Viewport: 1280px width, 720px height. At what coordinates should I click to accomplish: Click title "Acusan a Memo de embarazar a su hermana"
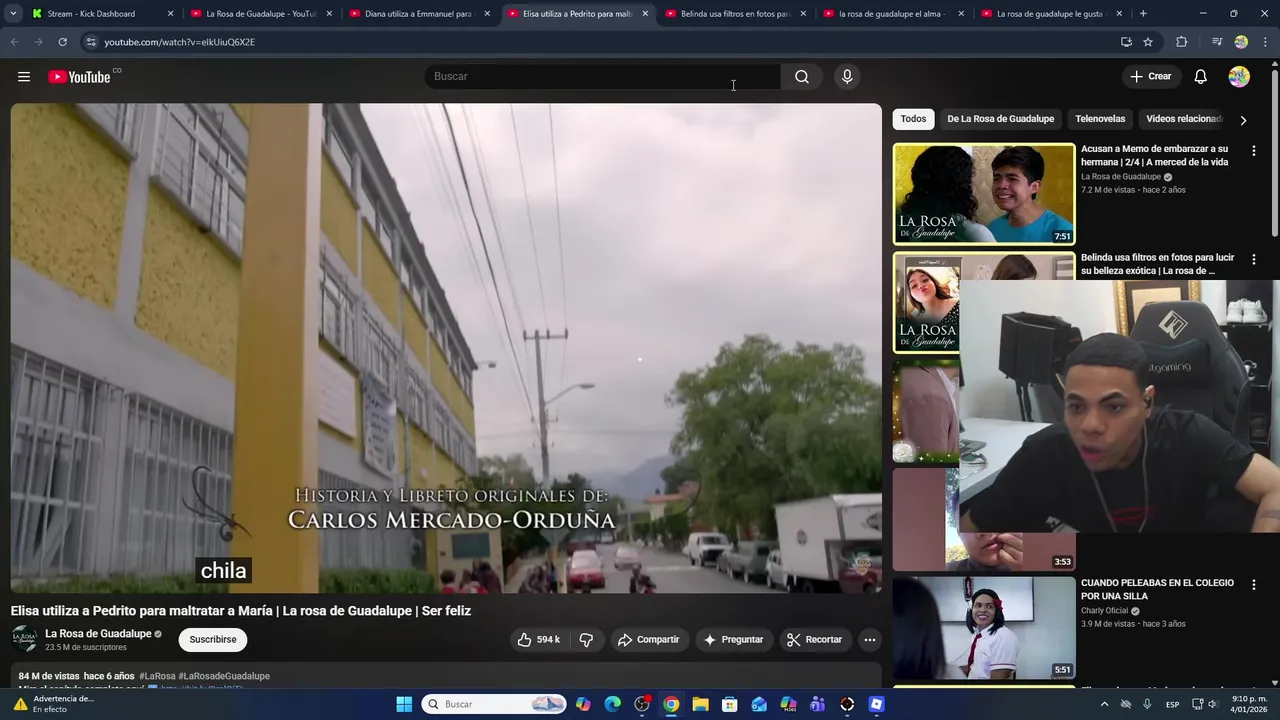click(1154, 155)
